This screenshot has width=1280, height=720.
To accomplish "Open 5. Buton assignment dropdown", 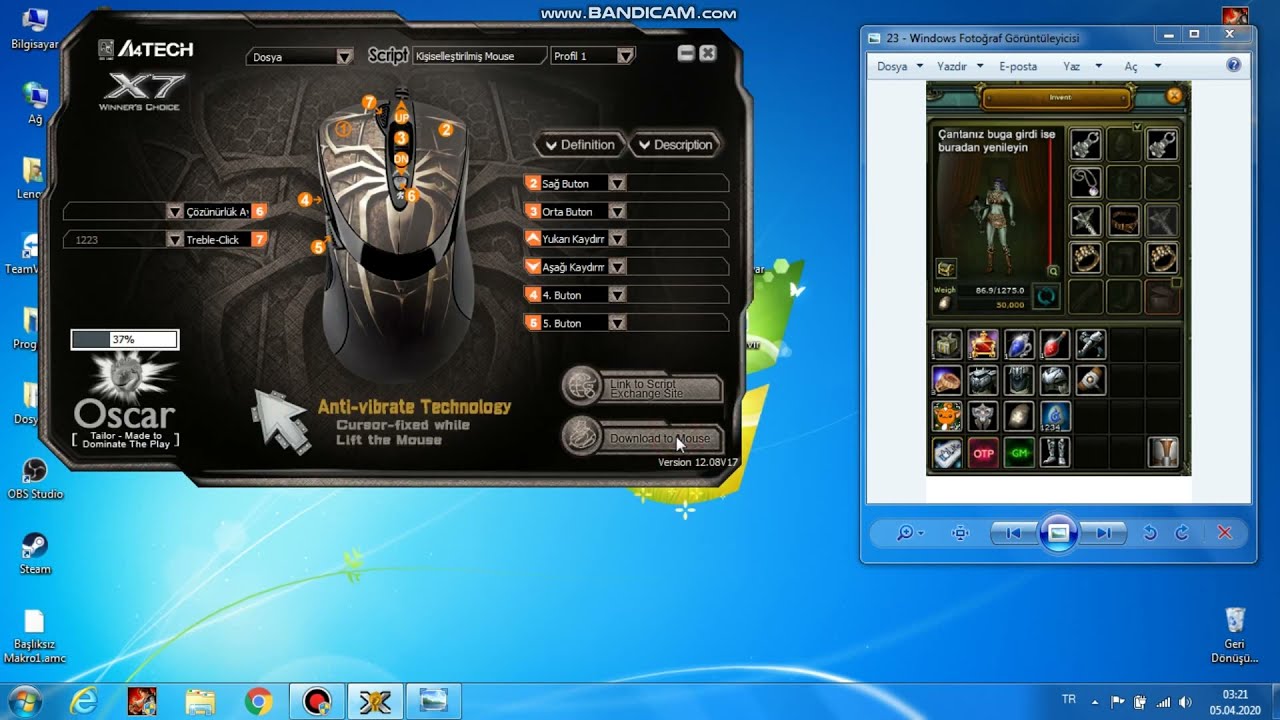I will coord(617,323).
